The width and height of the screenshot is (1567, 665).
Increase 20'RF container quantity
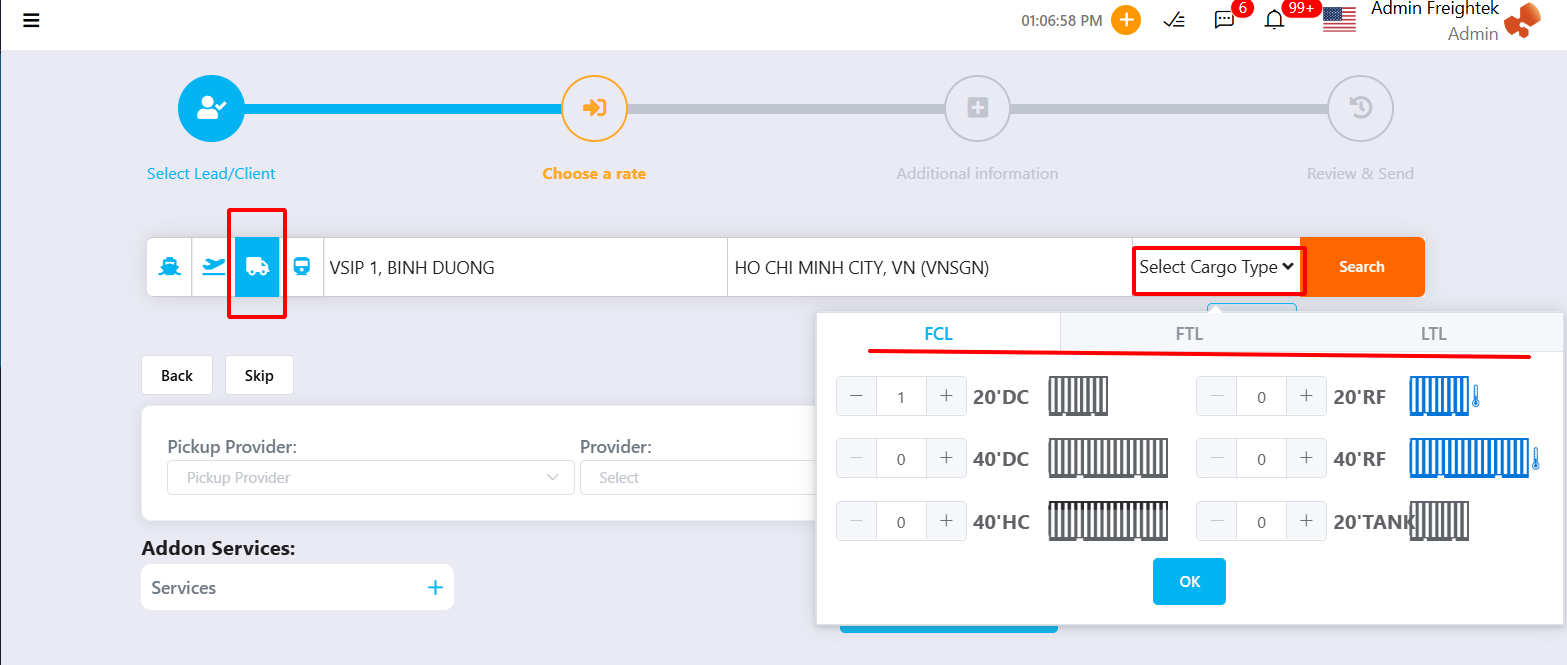pos(1306,396)
